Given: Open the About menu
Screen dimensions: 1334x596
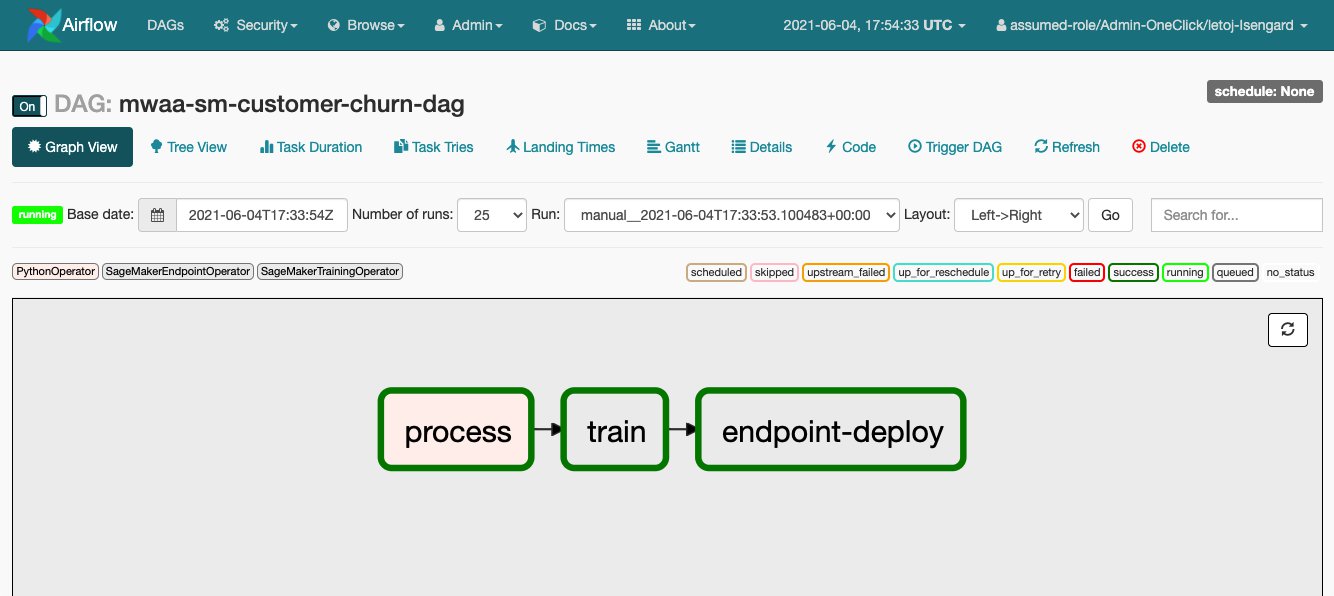Looking at the screenshot, I should [660, 25].
